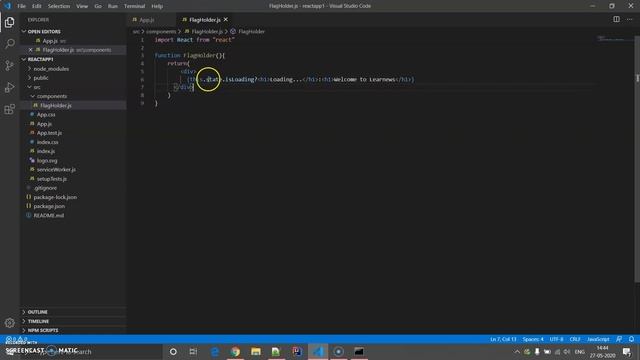640x360 pixels.
Task: Open package-lock.json in the file tree
Action: (x=73, y=197)
